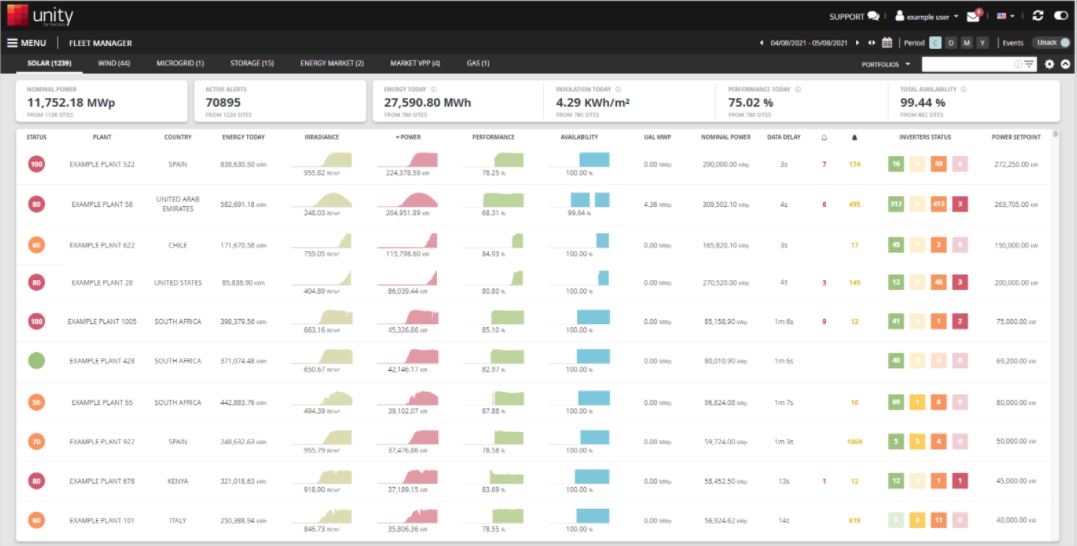
Task: Switch to the WIND (44) tab
Action: [114, 63]
